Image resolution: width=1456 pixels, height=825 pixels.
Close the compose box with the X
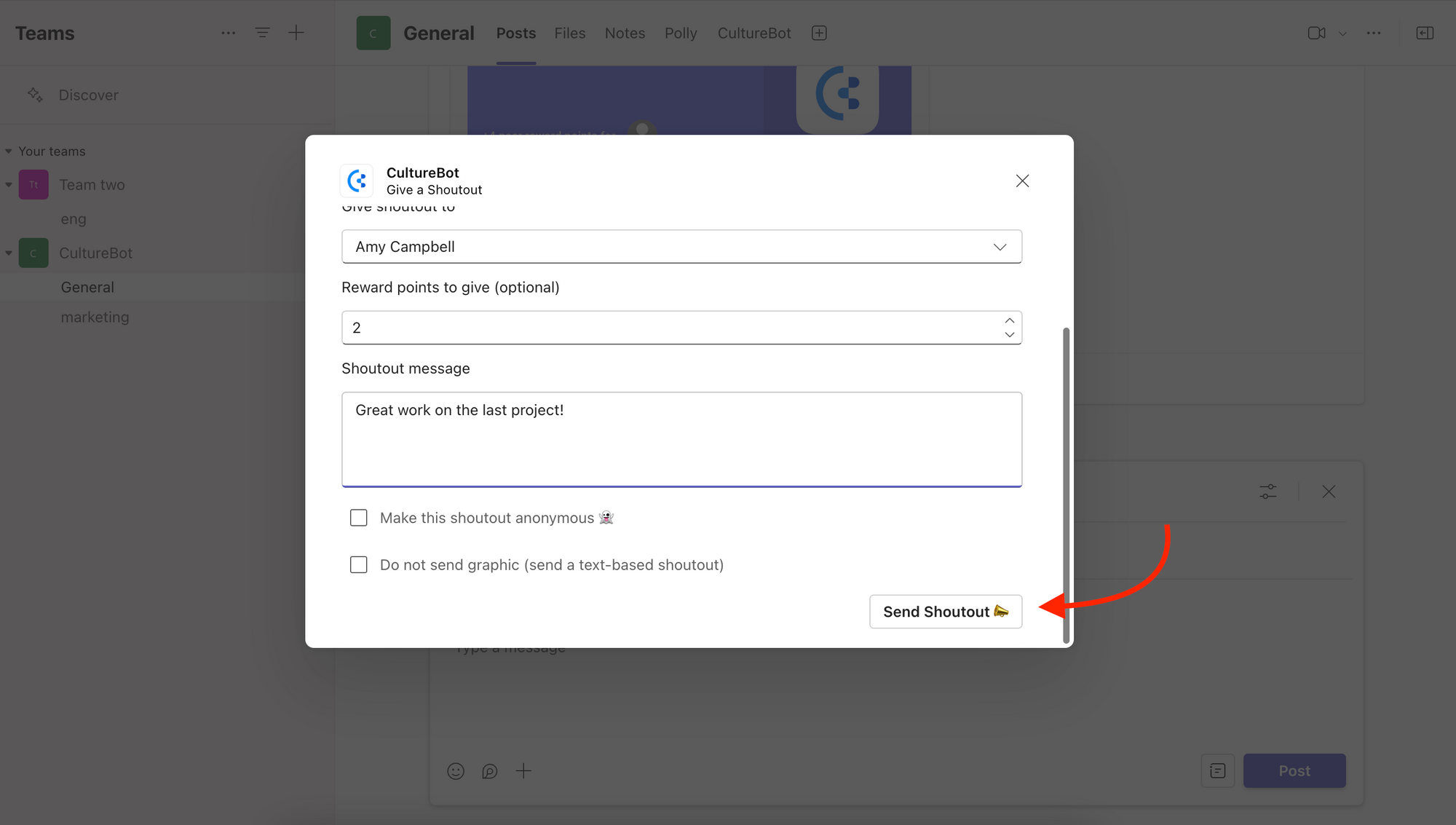1329,492
